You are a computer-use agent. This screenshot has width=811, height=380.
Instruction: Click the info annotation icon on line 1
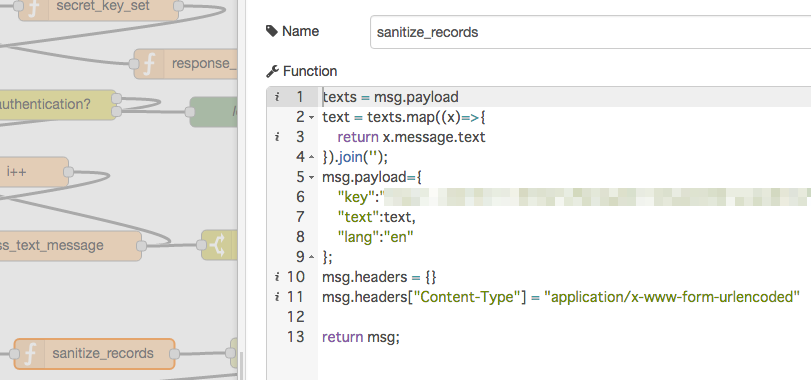click(277, 97)
